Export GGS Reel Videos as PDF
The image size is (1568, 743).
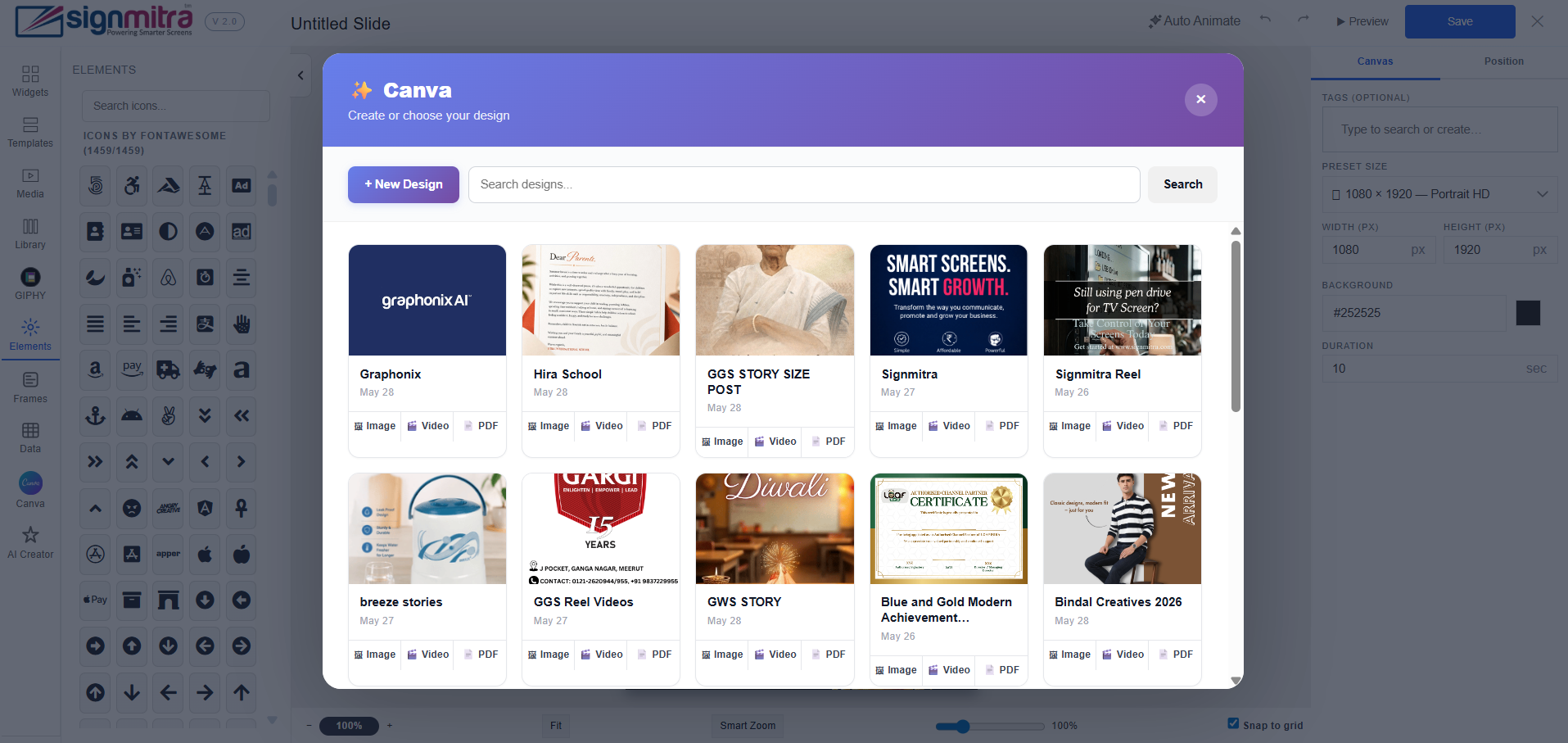coord(654,655)
